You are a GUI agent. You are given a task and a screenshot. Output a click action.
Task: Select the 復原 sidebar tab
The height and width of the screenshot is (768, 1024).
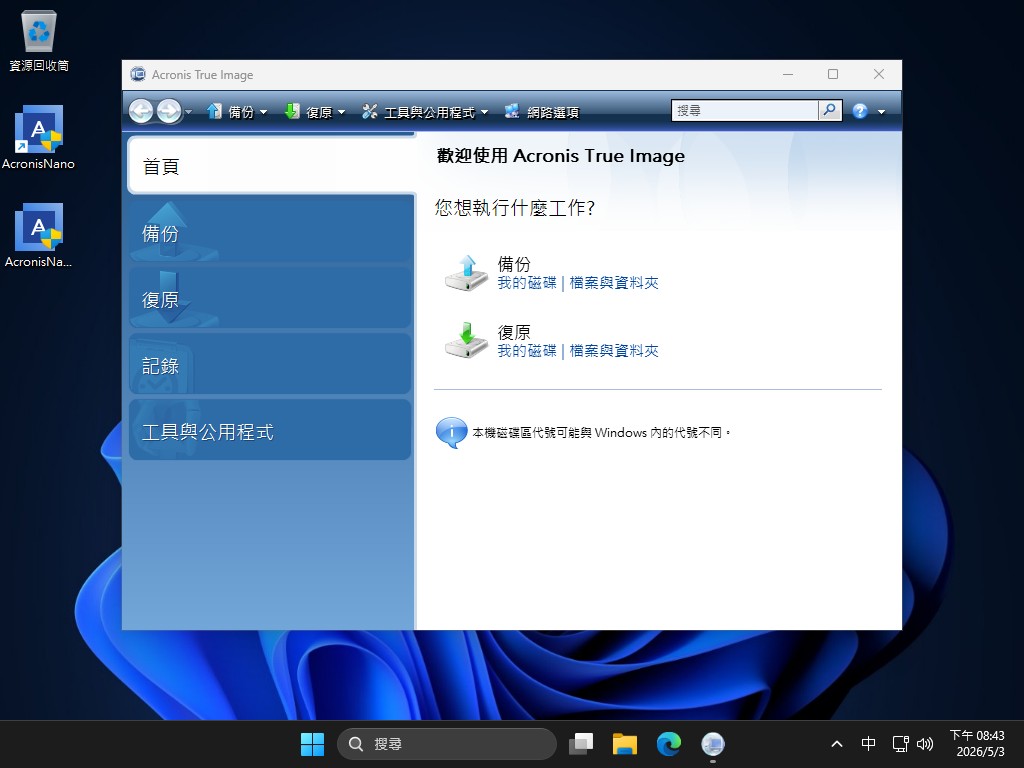270,298
